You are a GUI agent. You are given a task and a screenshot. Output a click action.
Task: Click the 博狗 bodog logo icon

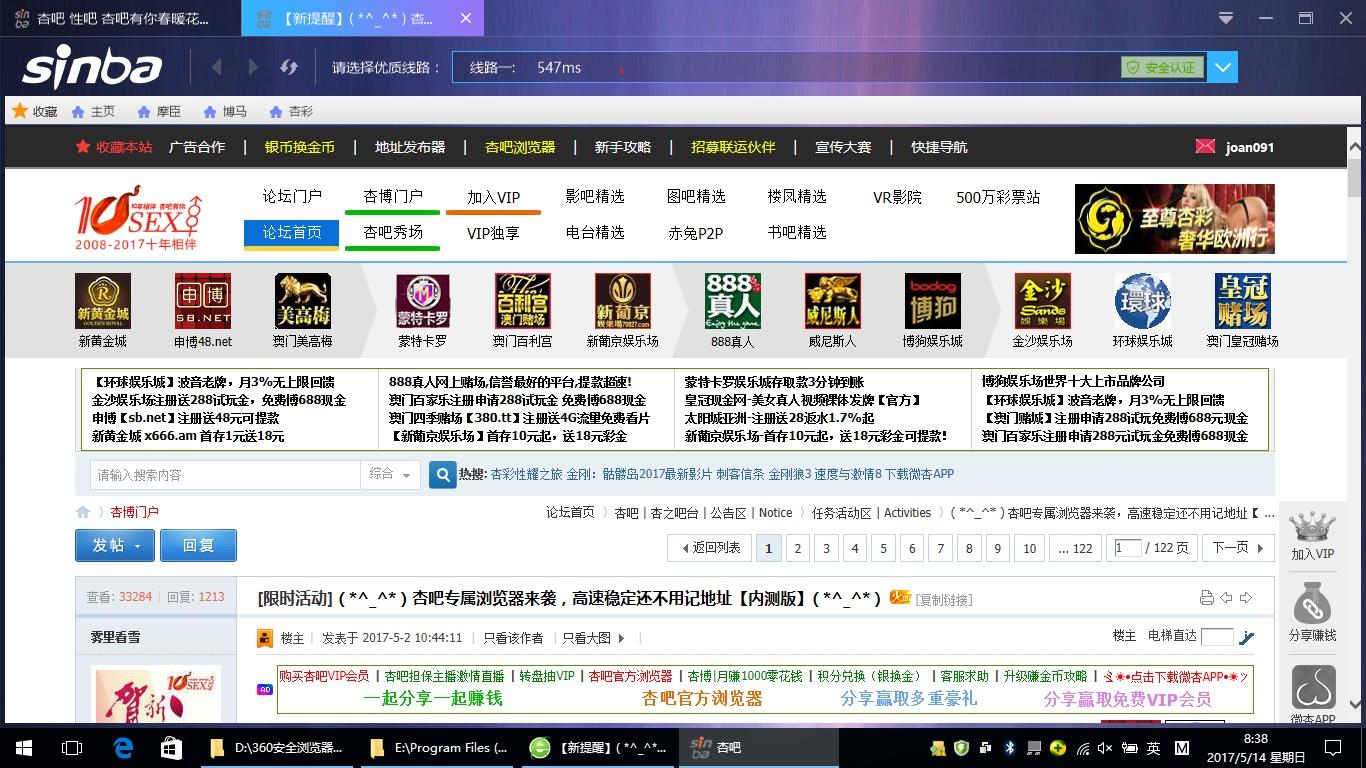click(933, 301)
